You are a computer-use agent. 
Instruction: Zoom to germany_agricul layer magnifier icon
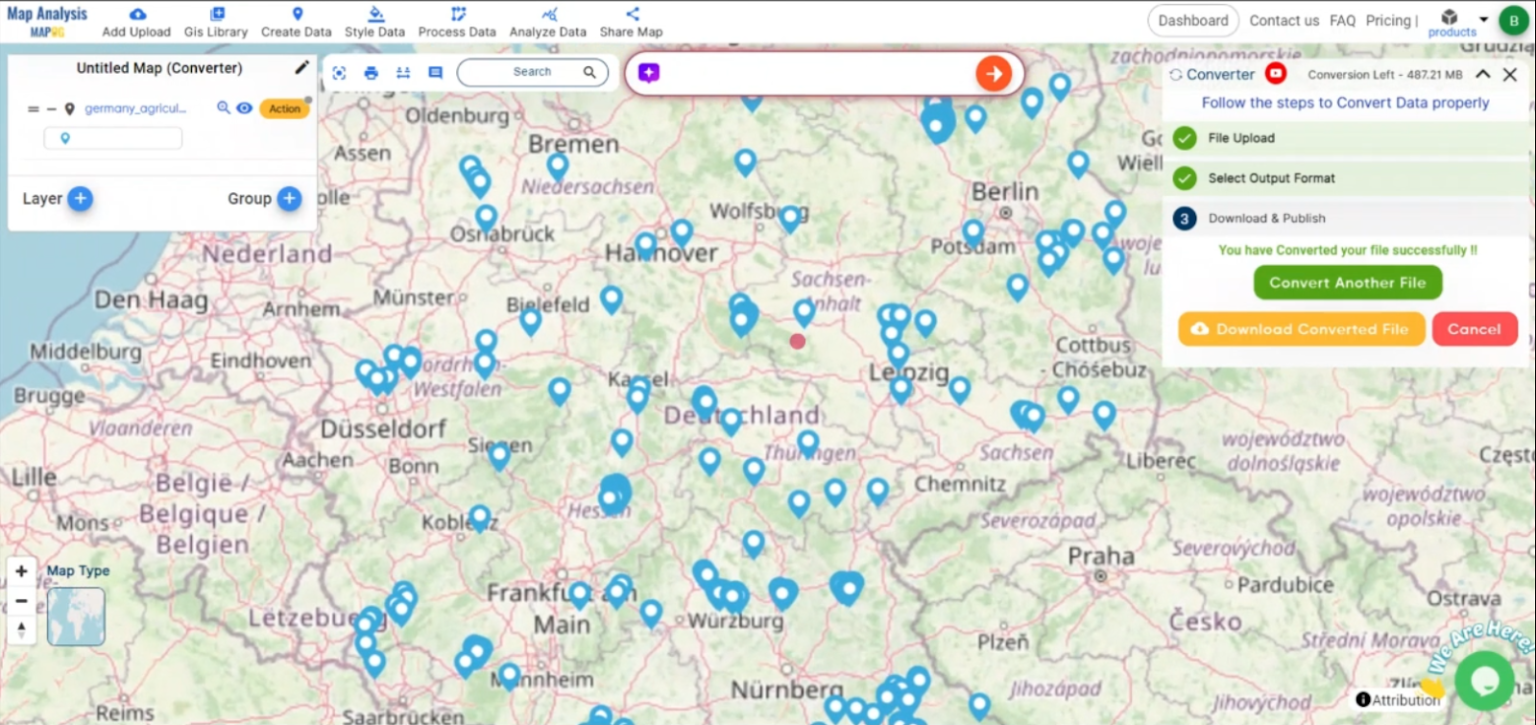(224, 108)
